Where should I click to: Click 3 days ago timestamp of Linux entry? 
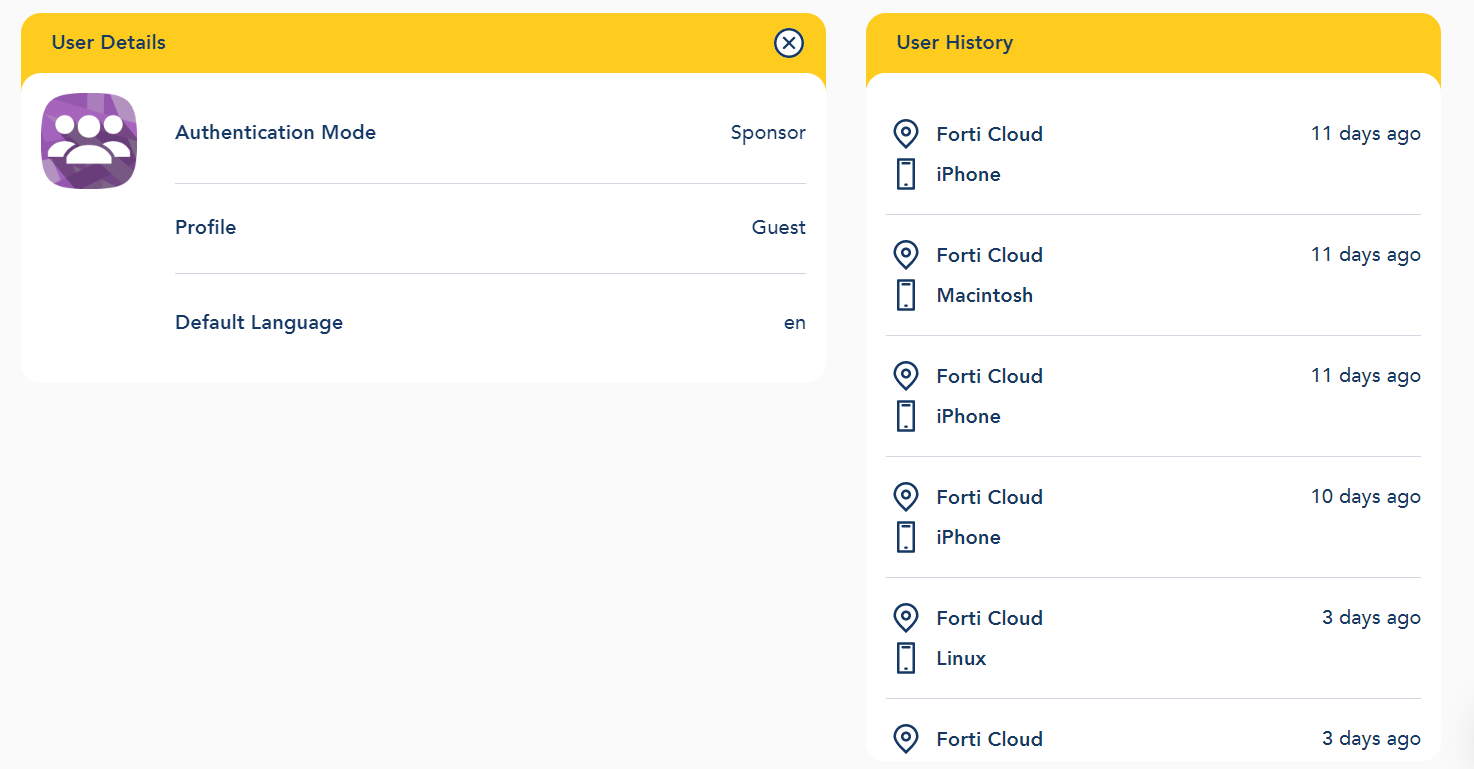tap(1371, 618)
